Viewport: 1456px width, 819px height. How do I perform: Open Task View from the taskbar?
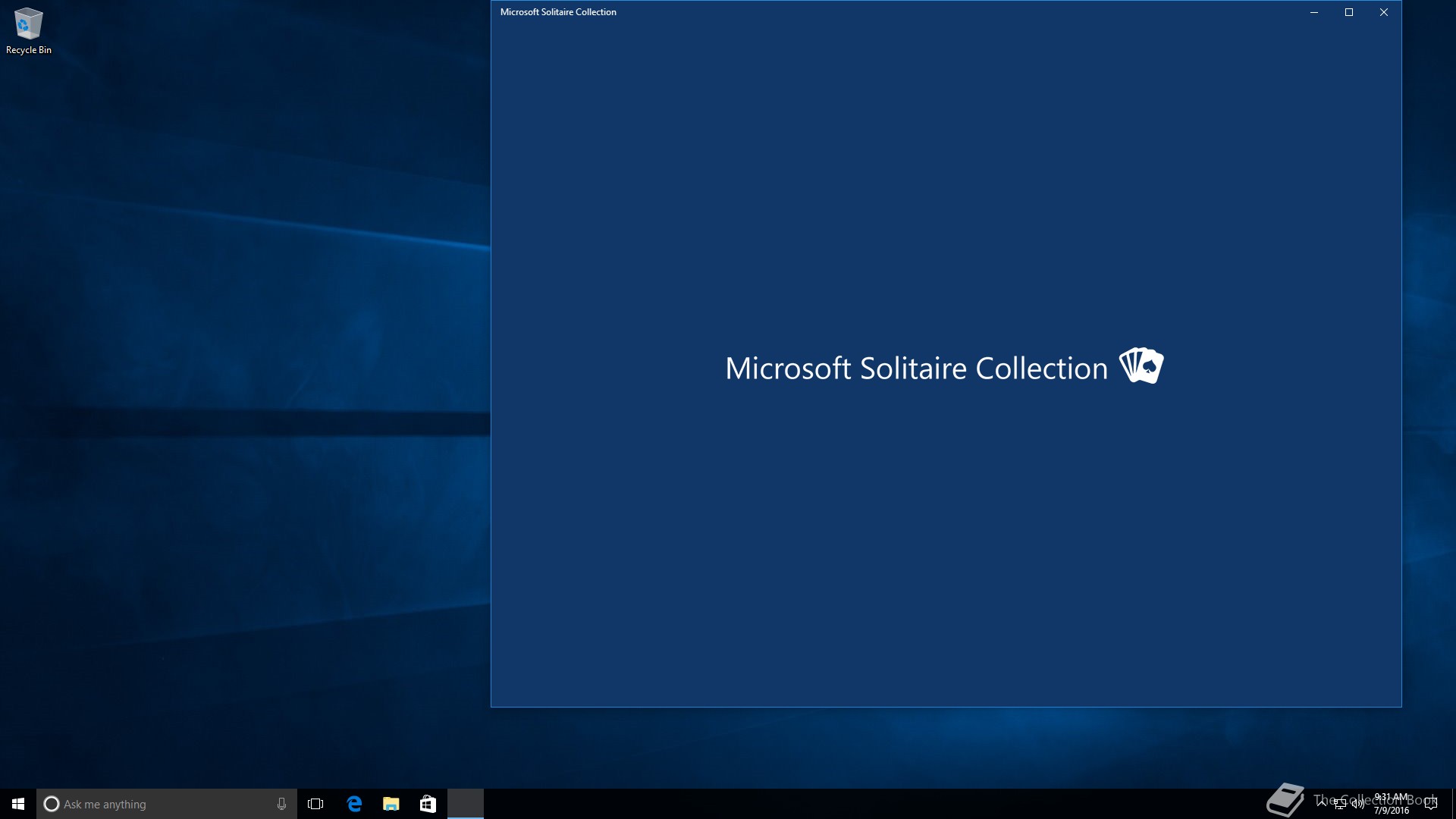pos(315,804)
